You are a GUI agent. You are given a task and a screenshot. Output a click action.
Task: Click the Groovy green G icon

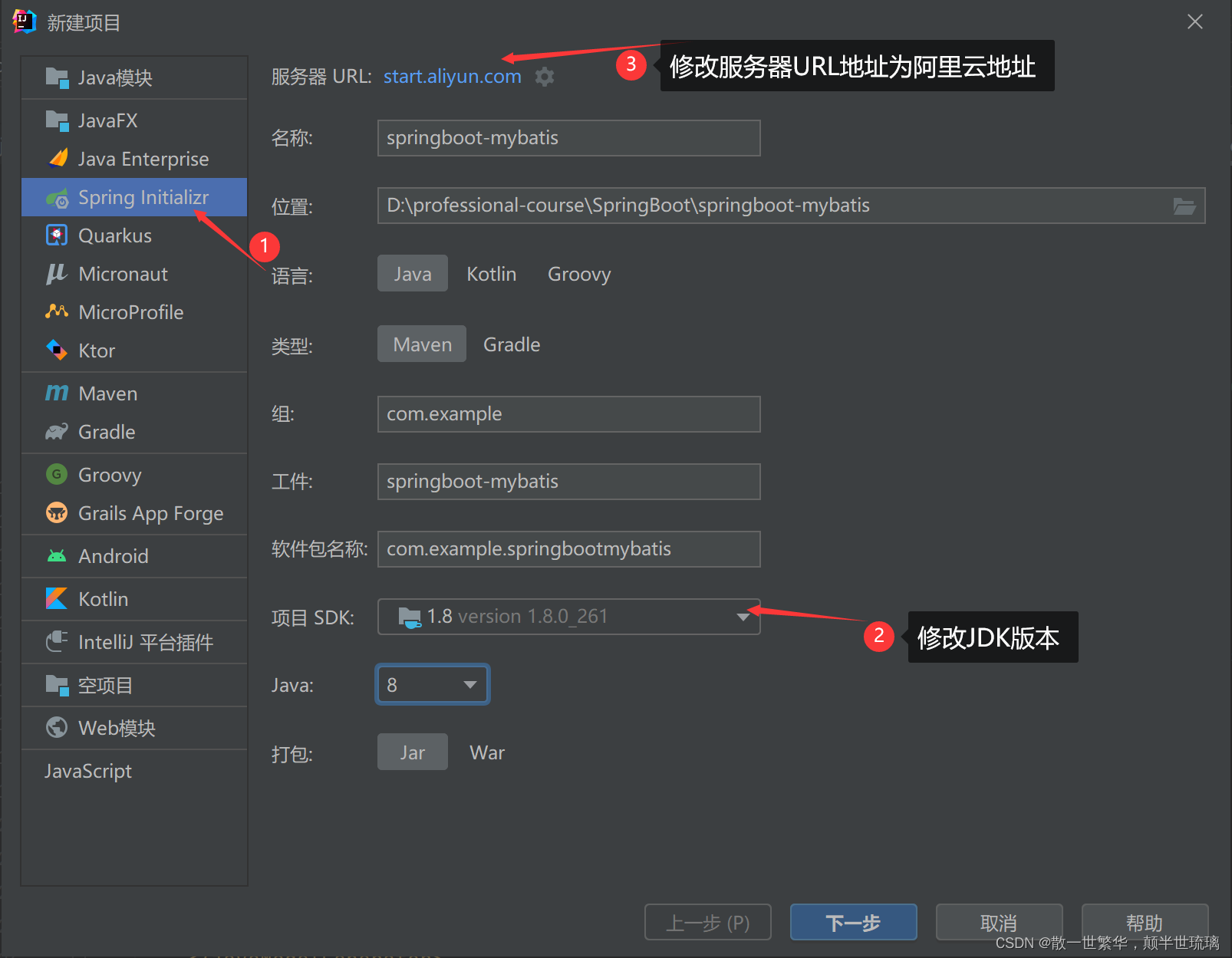pyautogui.click(x=57, y=475)
